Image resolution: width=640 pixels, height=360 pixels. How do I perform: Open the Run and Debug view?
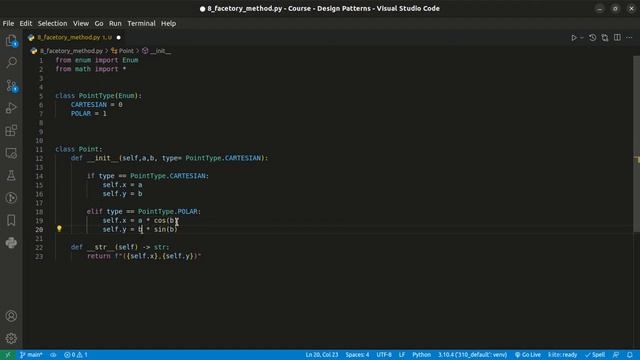[x=11, y=108]
